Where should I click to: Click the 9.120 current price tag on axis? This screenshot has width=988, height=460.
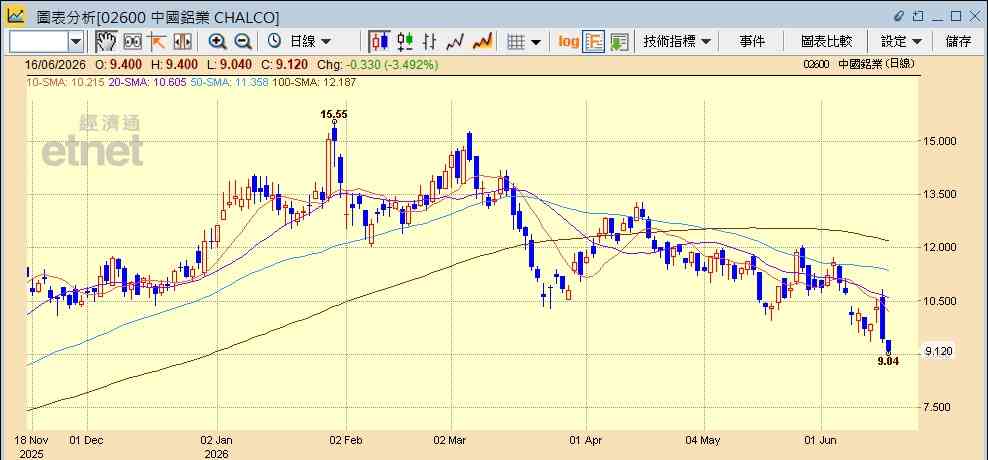point(938,352)
